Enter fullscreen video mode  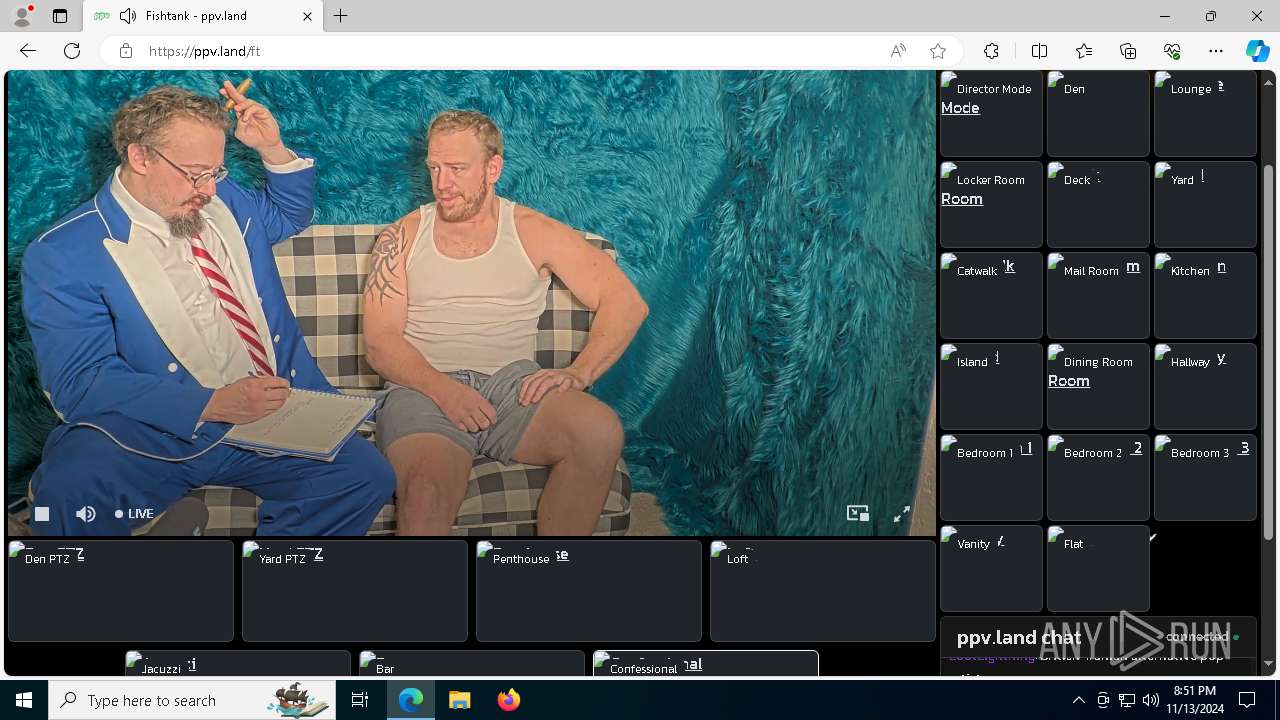tap(902, 513)
